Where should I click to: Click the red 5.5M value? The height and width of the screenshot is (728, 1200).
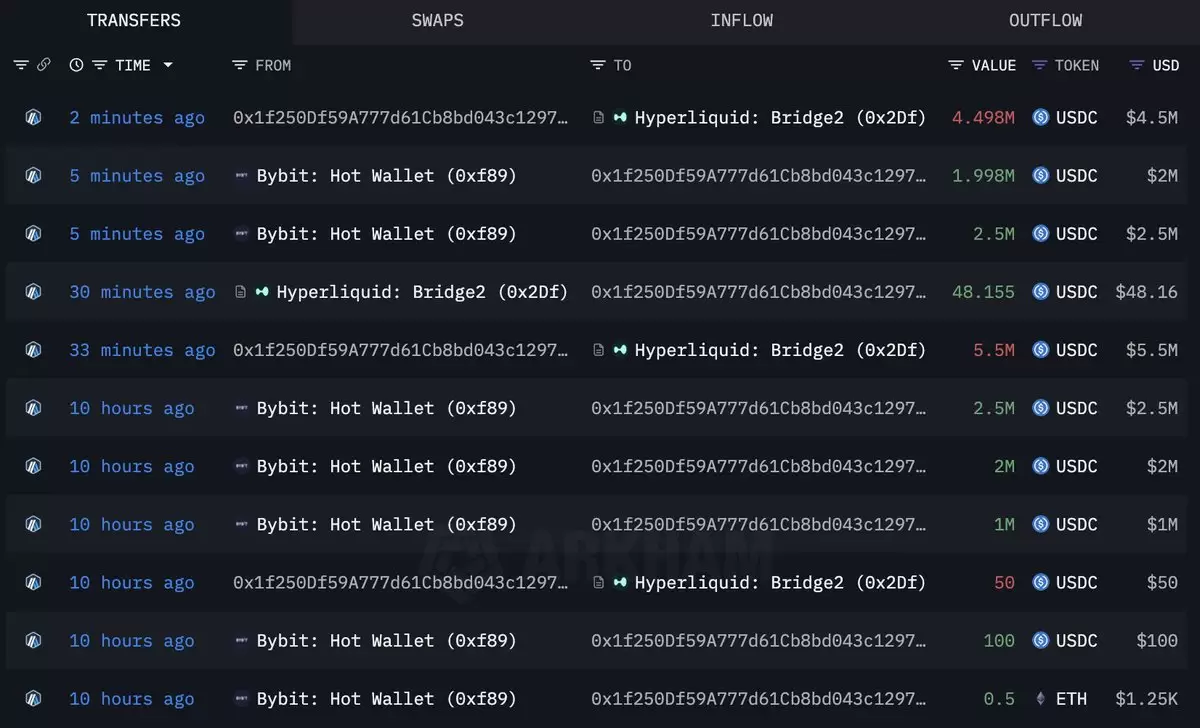(x=994, y=350)
